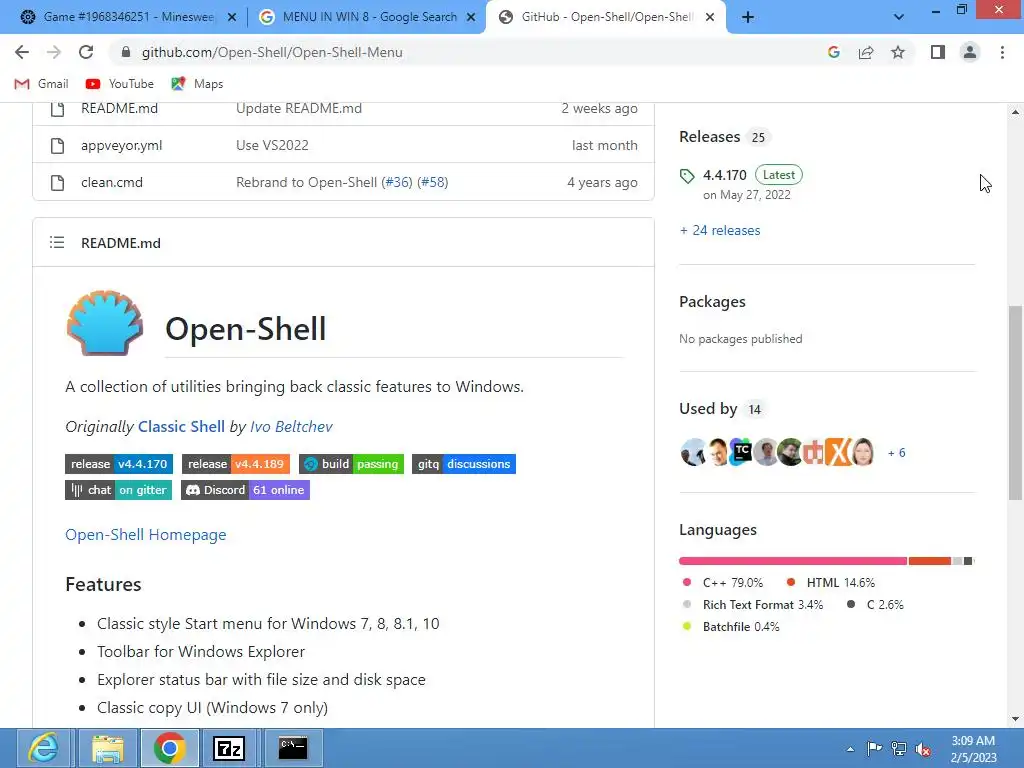Viewport: 1024px width, 768px height.
Task: Open the Maps bookmark
Action: point(197,84)
